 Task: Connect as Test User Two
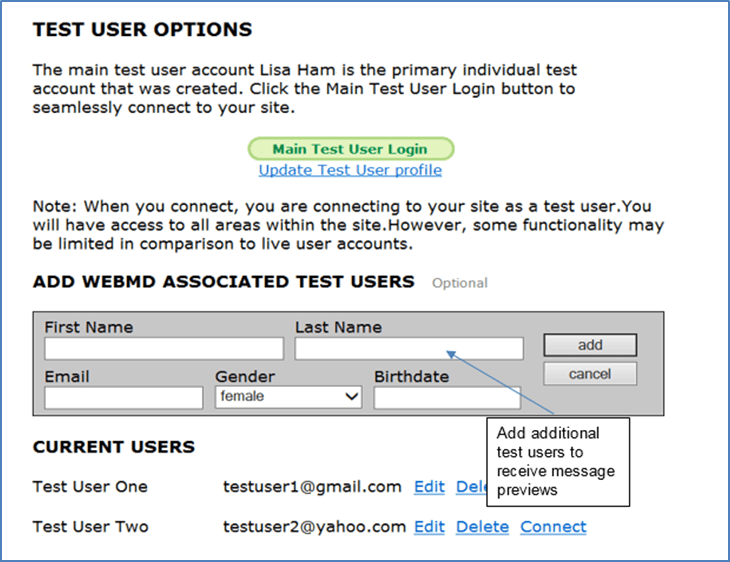(x=553, y=527)
